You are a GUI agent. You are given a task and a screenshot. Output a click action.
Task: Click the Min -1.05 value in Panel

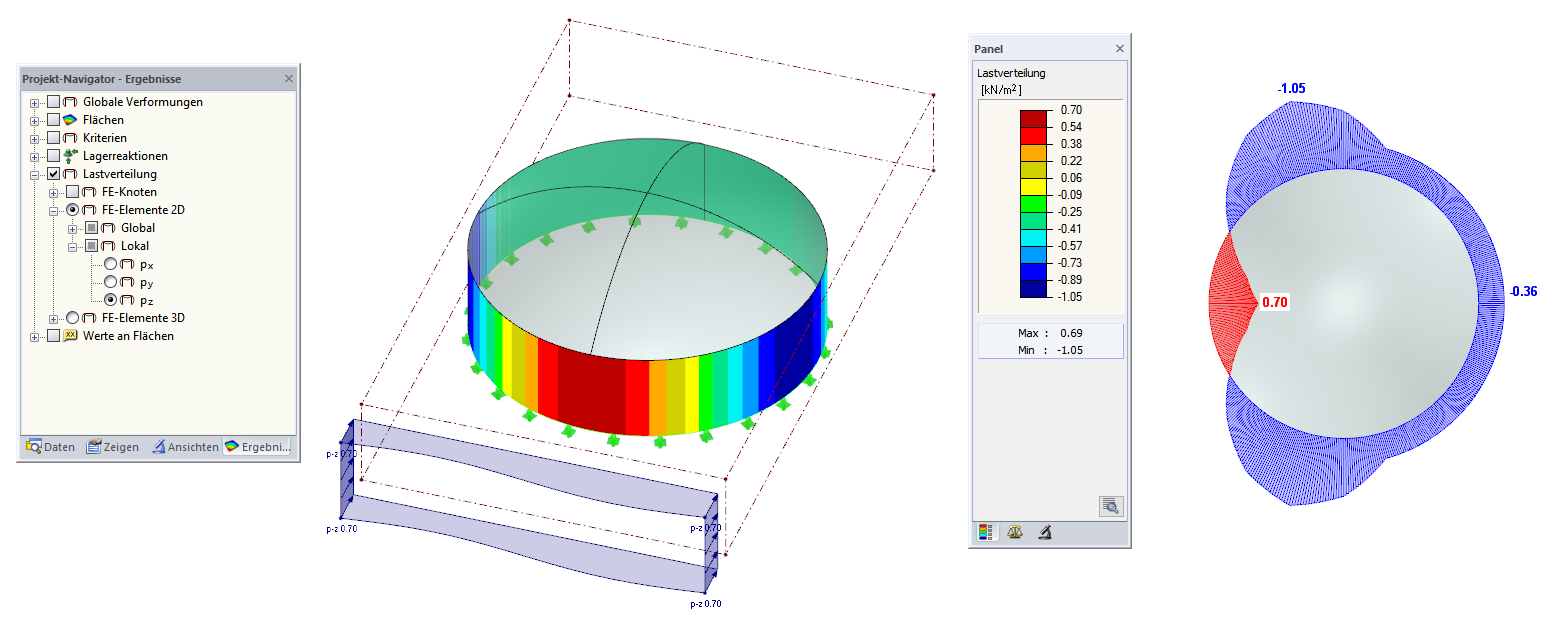[x=1069, y=350]
